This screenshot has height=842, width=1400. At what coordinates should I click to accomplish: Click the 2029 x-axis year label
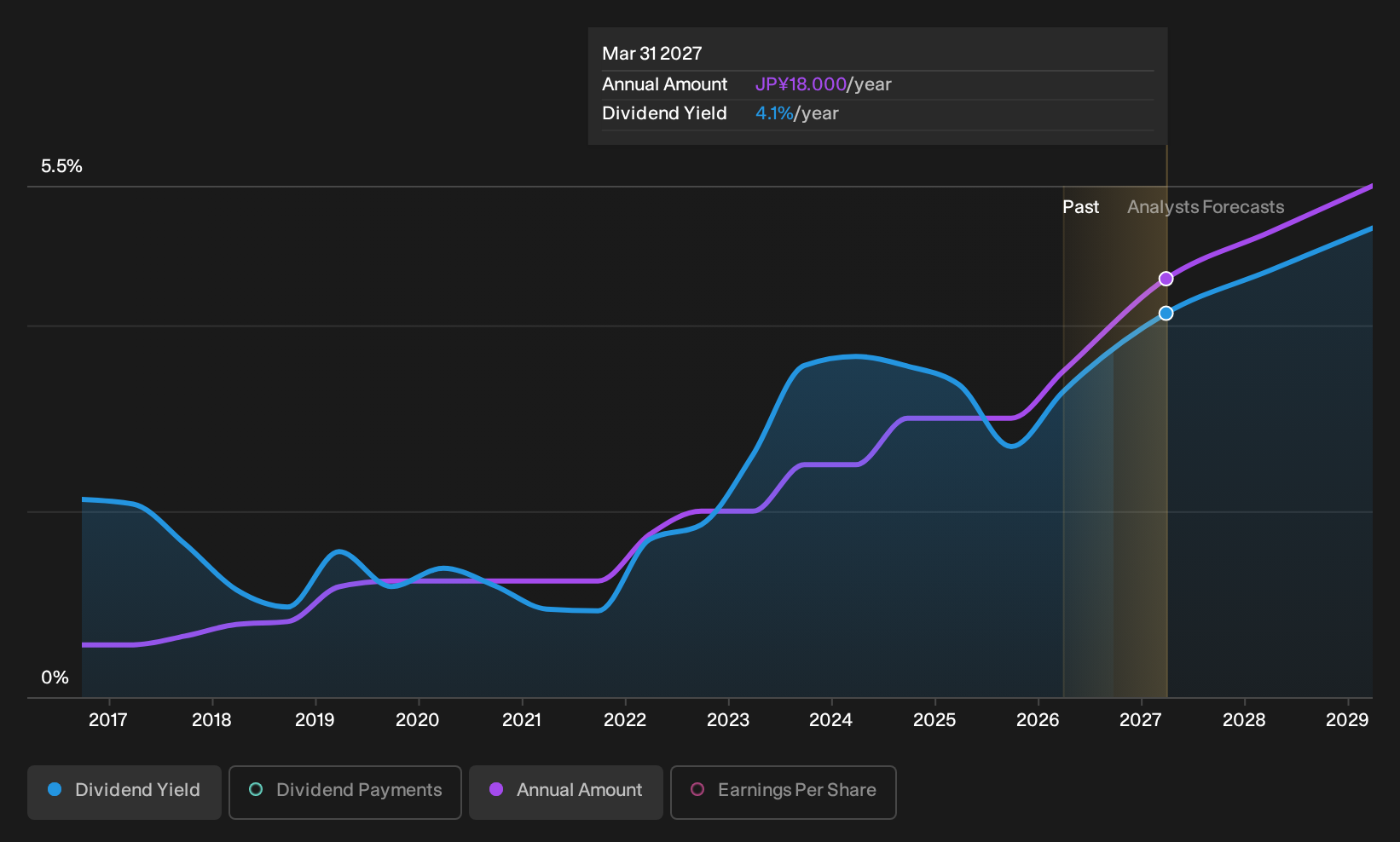[1347, 720]
